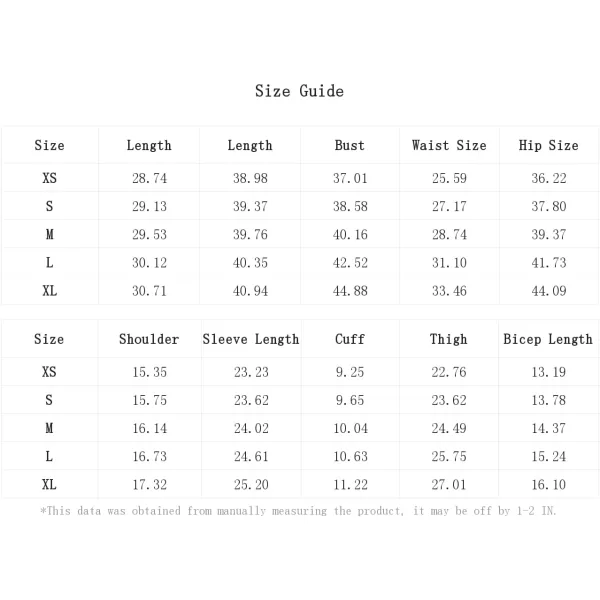Select the Bust column header
Image resolution: width=600 pixels, height=600 pixels.
pyautogui.click(x=349, y=145)
